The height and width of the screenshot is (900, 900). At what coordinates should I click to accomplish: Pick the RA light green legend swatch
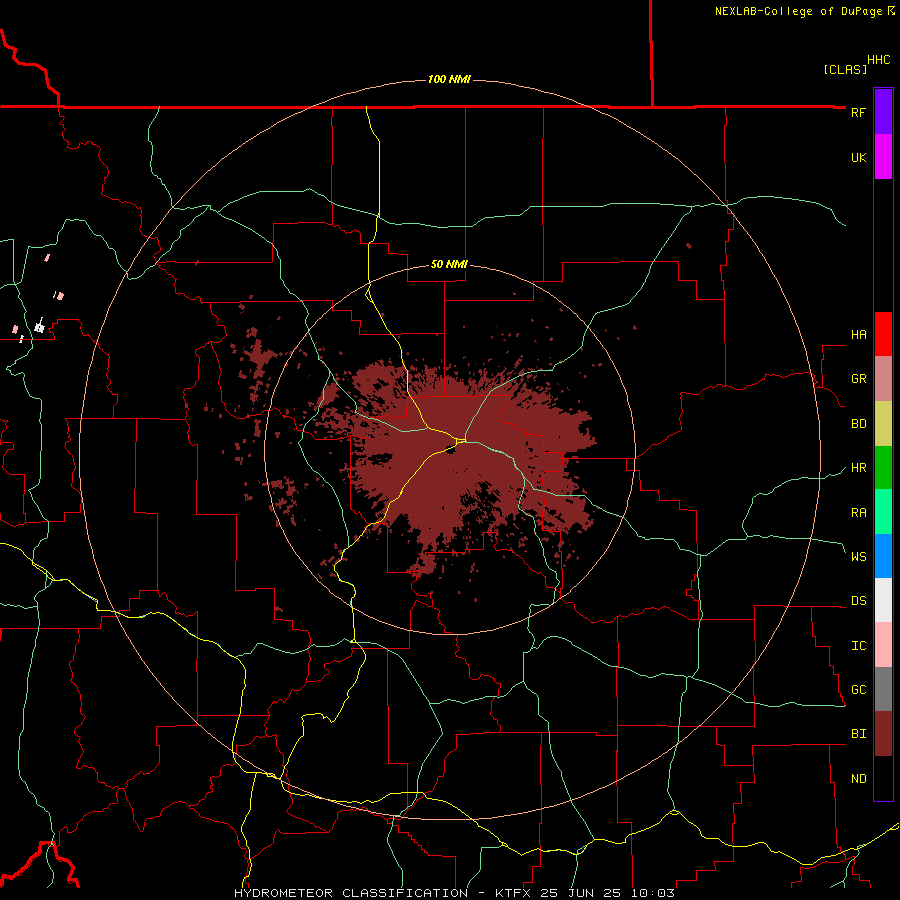[x=883, y=512]
